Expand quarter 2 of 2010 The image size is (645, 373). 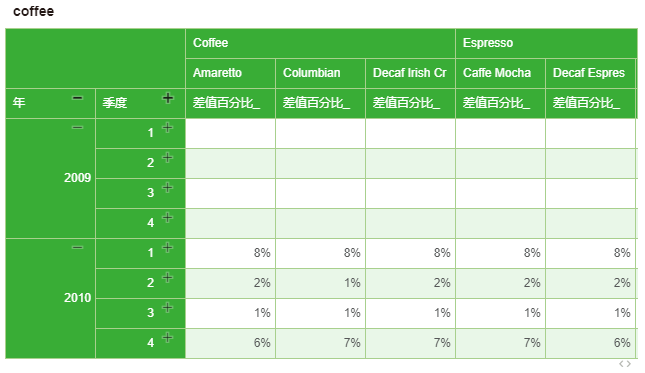pyautogui.click(x=167, y=278)
